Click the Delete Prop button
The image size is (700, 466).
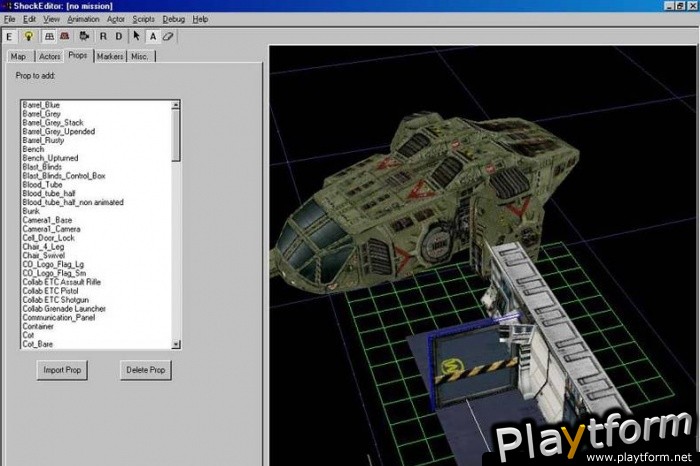click(146, 370)
